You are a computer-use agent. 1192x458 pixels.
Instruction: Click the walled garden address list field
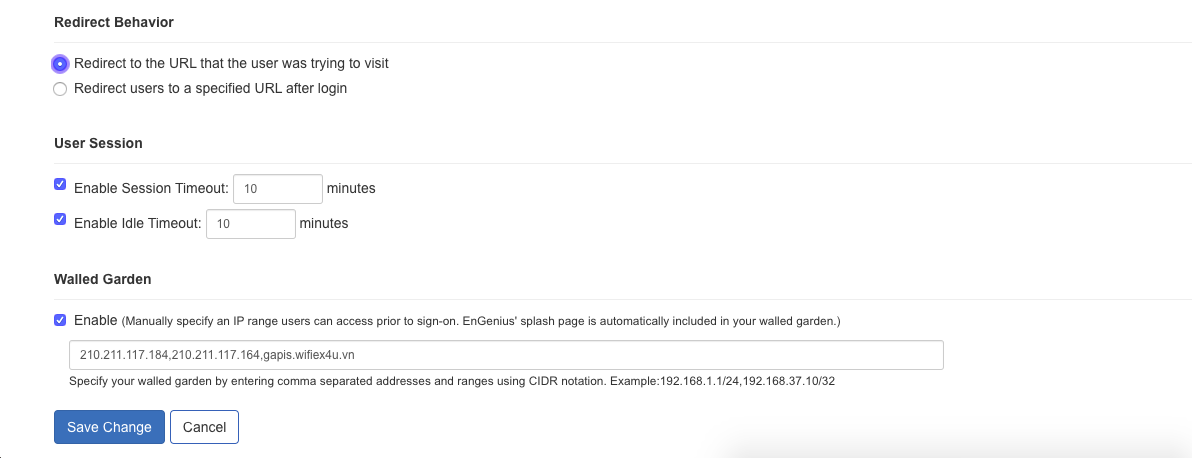click(506, 355)
